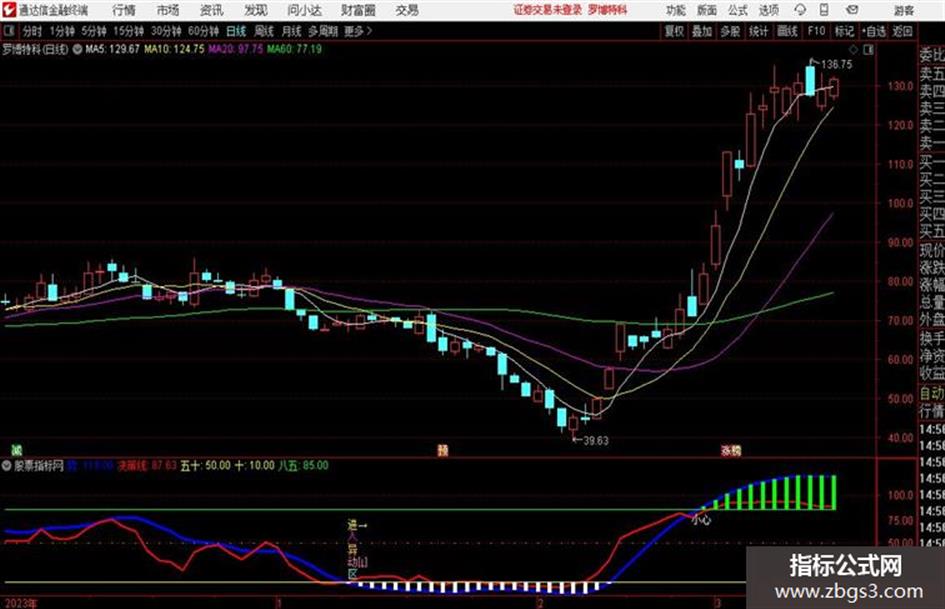
Task: Open F10 company info
Action: pos(816,31)
